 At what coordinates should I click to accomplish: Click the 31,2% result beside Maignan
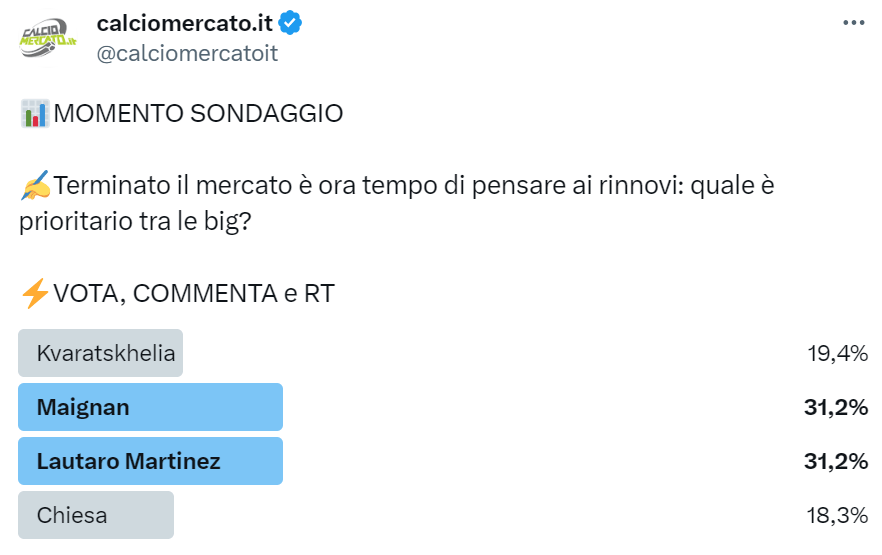[836, 407]
